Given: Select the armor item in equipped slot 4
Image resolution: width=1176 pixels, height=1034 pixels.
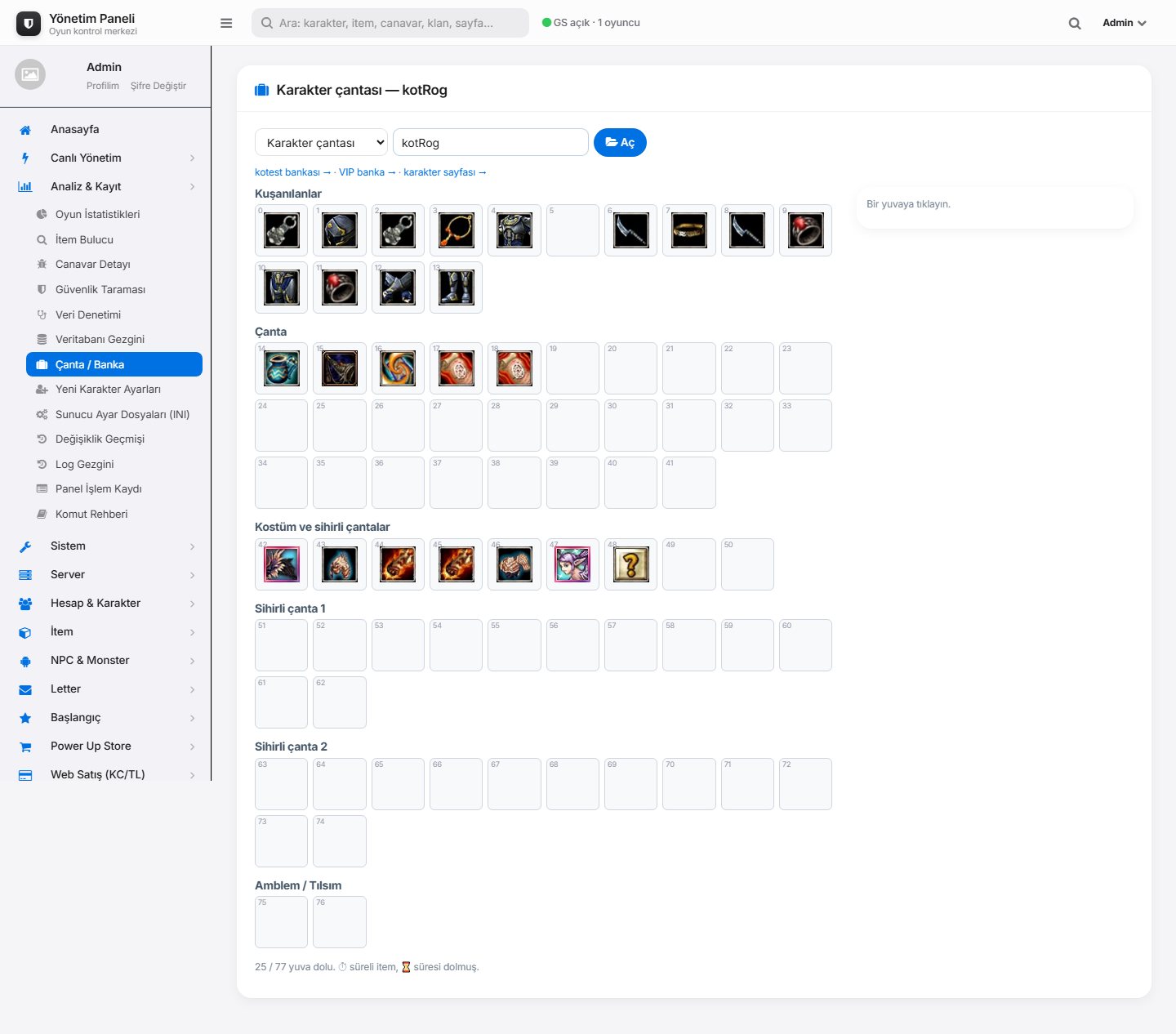Looking at the screenshot, I should point(514,230).
